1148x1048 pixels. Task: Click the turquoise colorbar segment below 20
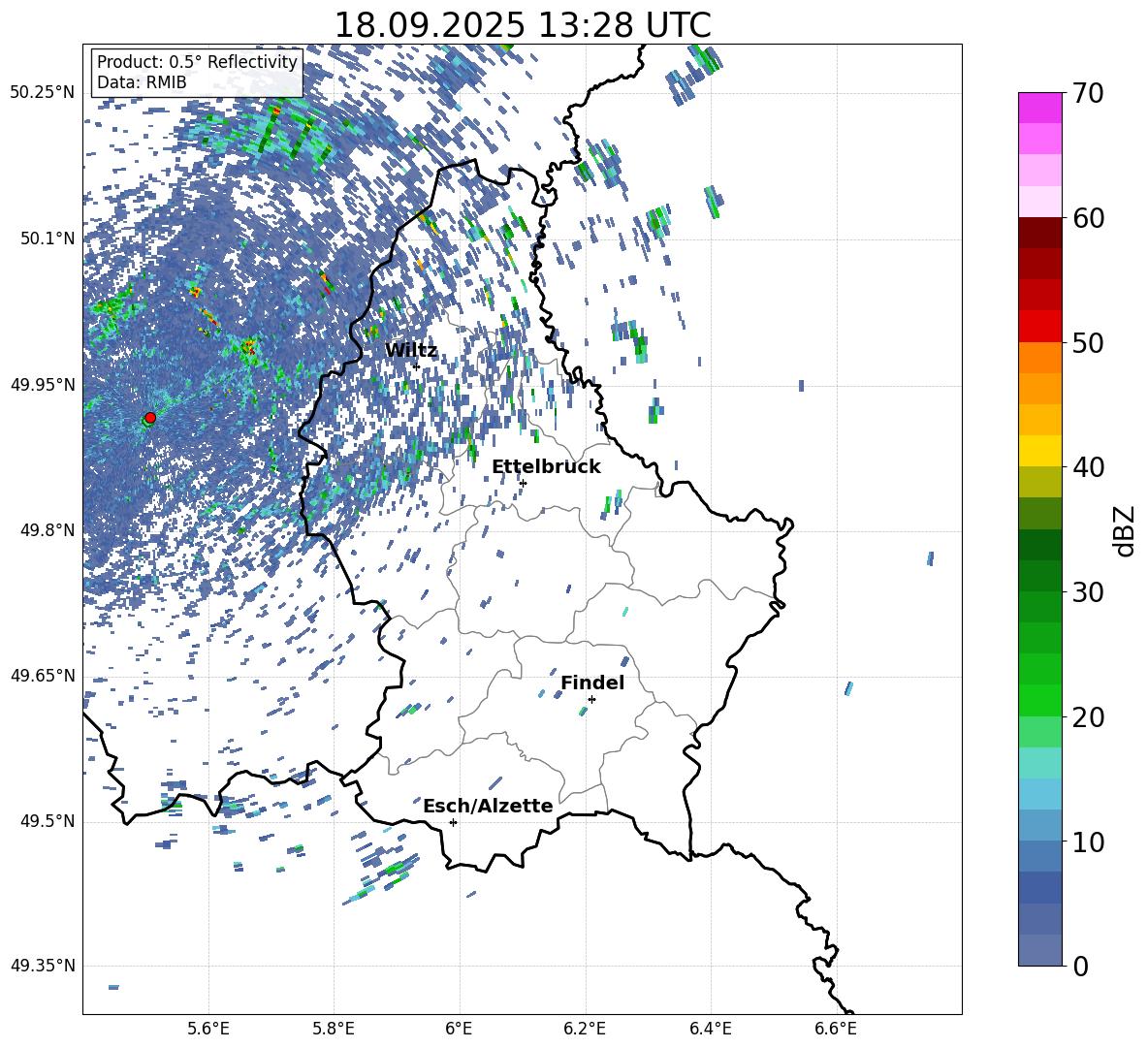(x=1039, y=763)
